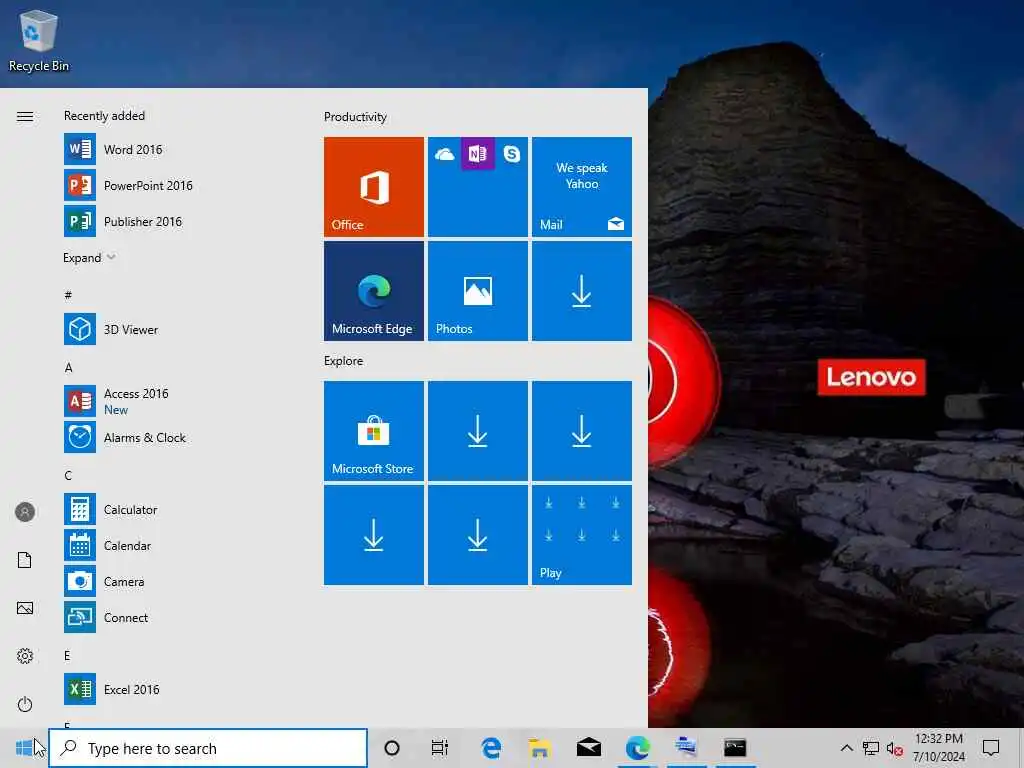This screenshot has width=1024, height=768.
Task: Open new Microsoft Edge on taskbar
Action: (637, 748)
